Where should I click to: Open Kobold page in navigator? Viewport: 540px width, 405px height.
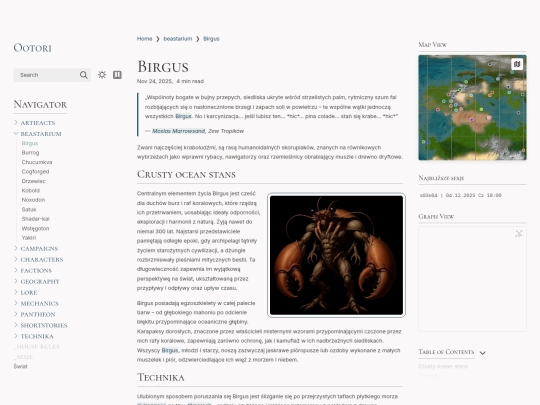coord(31,190)
